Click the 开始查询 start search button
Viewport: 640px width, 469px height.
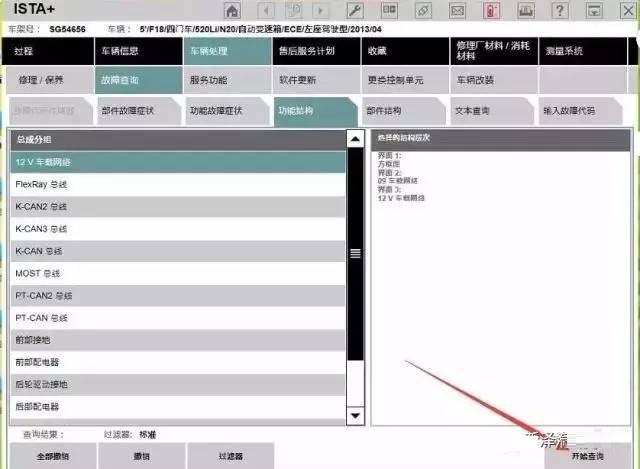pyautogui.click(x=587, y=456)
